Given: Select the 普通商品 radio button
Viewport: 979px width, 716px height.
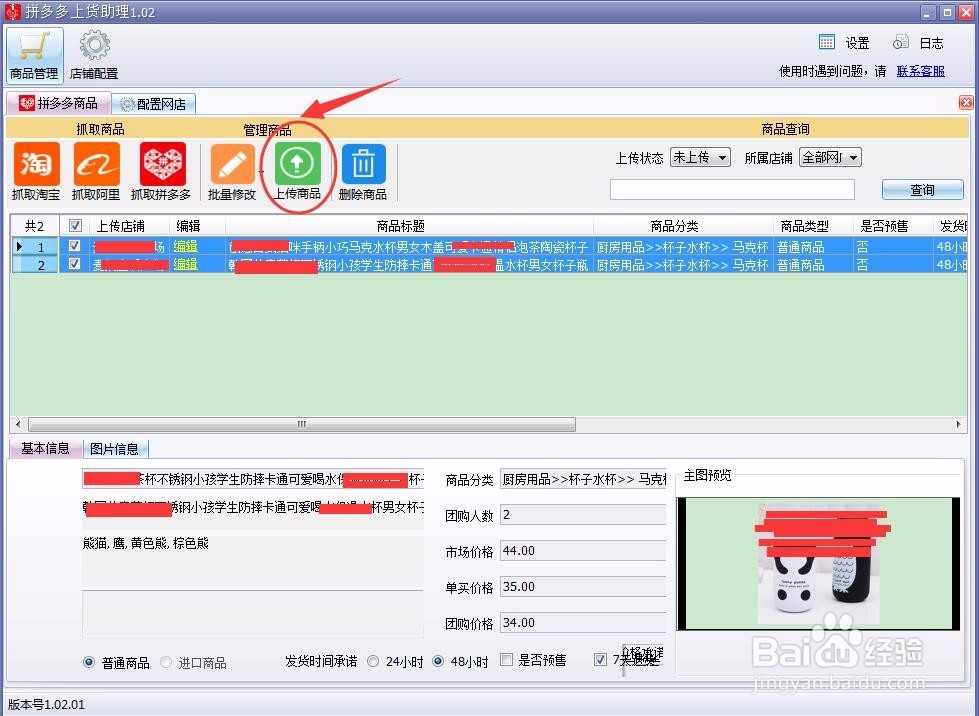Looking at the screenshot, I should (89, 662).
